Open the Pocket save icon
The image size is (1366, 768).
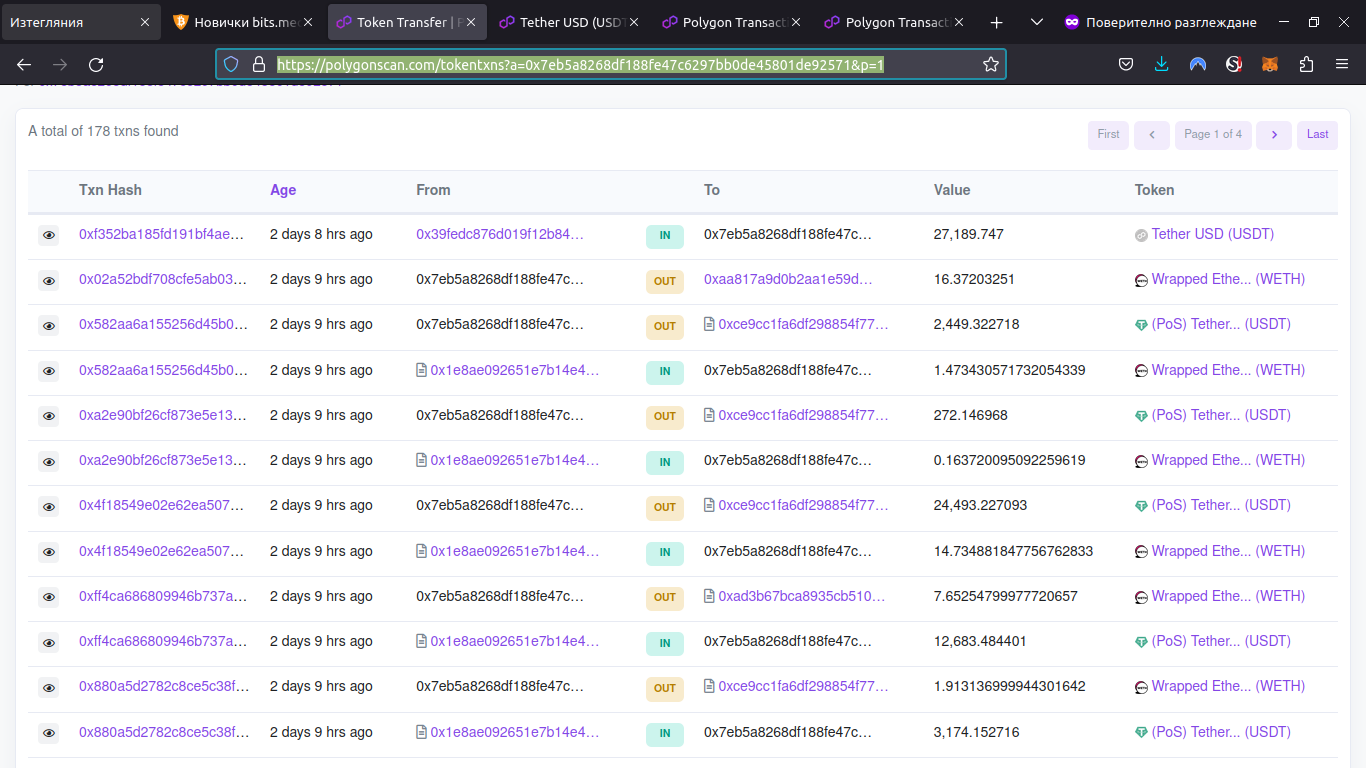click(x=1126, y=64)
